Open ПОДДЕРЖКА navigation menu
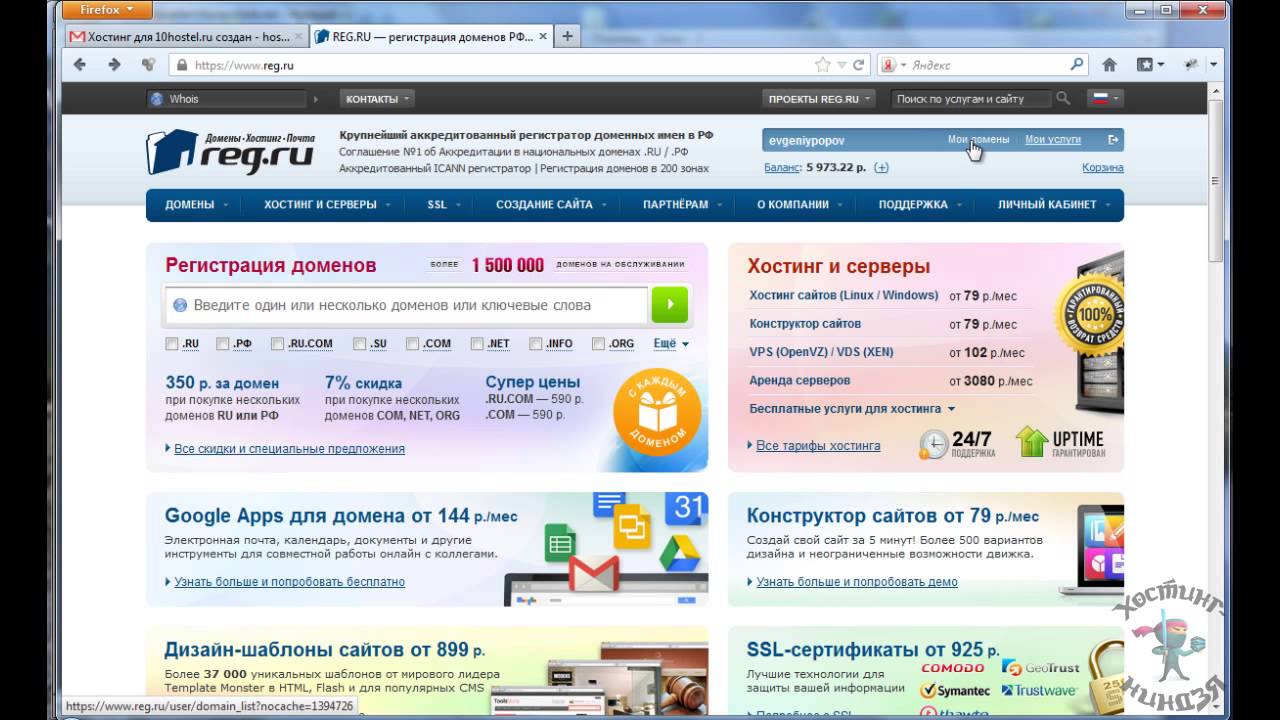This screenshot has height=720, width=1280. (919, 204)
